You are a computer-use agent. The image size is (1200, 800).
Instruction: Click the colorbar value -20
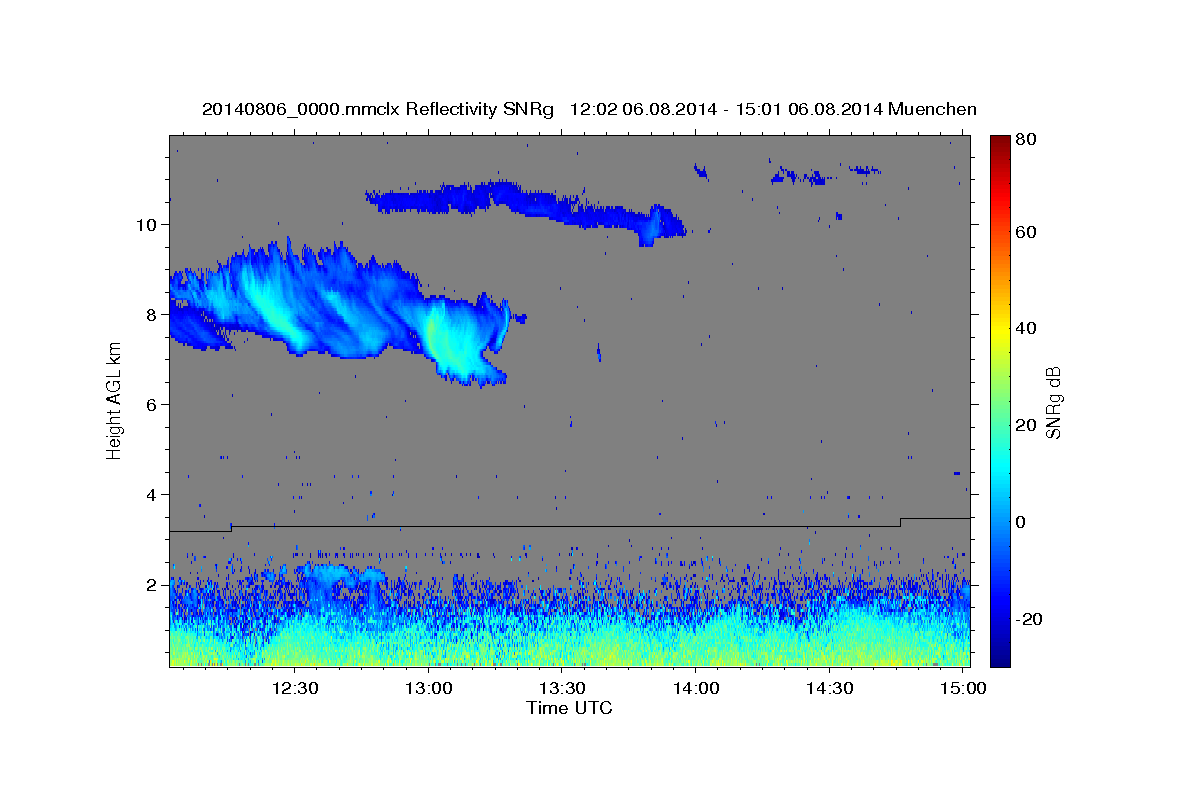point(1028,619)
